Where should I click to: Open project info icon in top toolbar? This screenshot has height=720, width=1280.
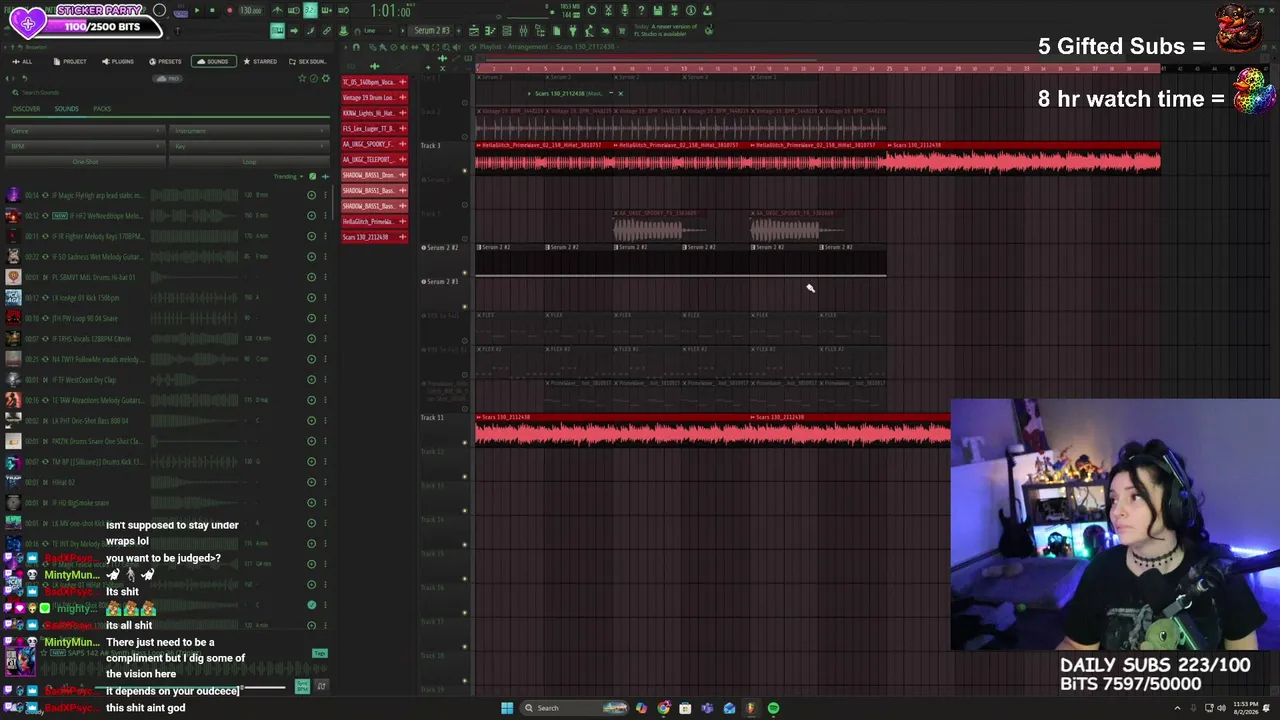click(x=691, y=11)
